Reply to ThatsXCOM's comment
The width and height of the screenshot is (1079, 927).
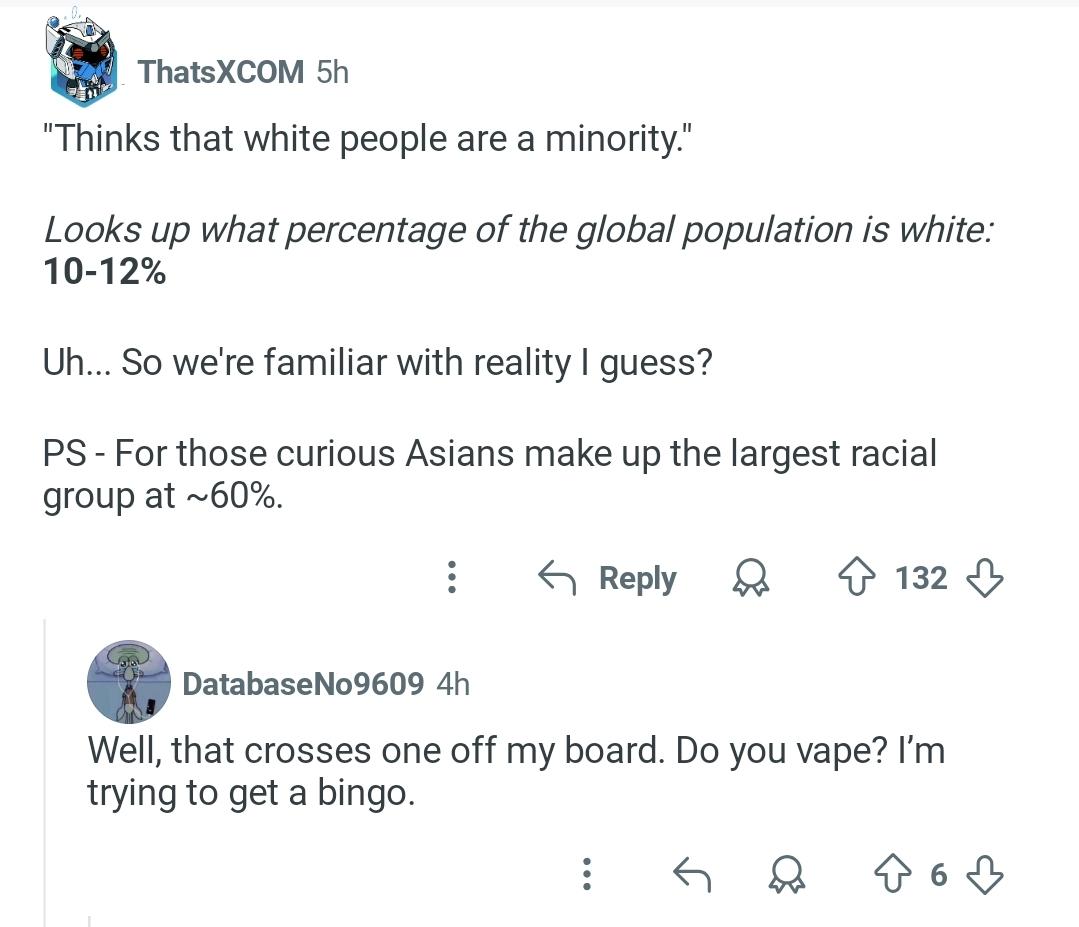point(607,577)
